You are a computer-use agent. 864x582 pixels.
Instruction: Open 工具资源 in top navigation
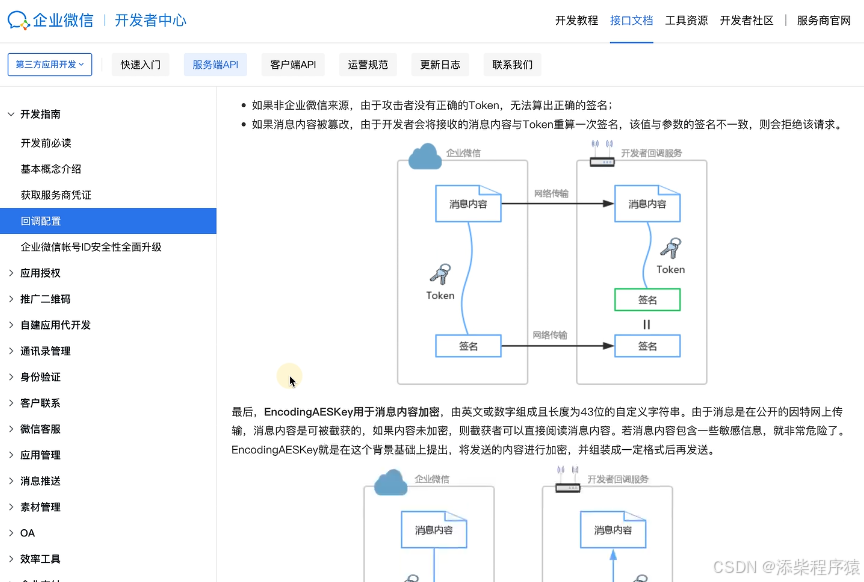click(686, 20)
